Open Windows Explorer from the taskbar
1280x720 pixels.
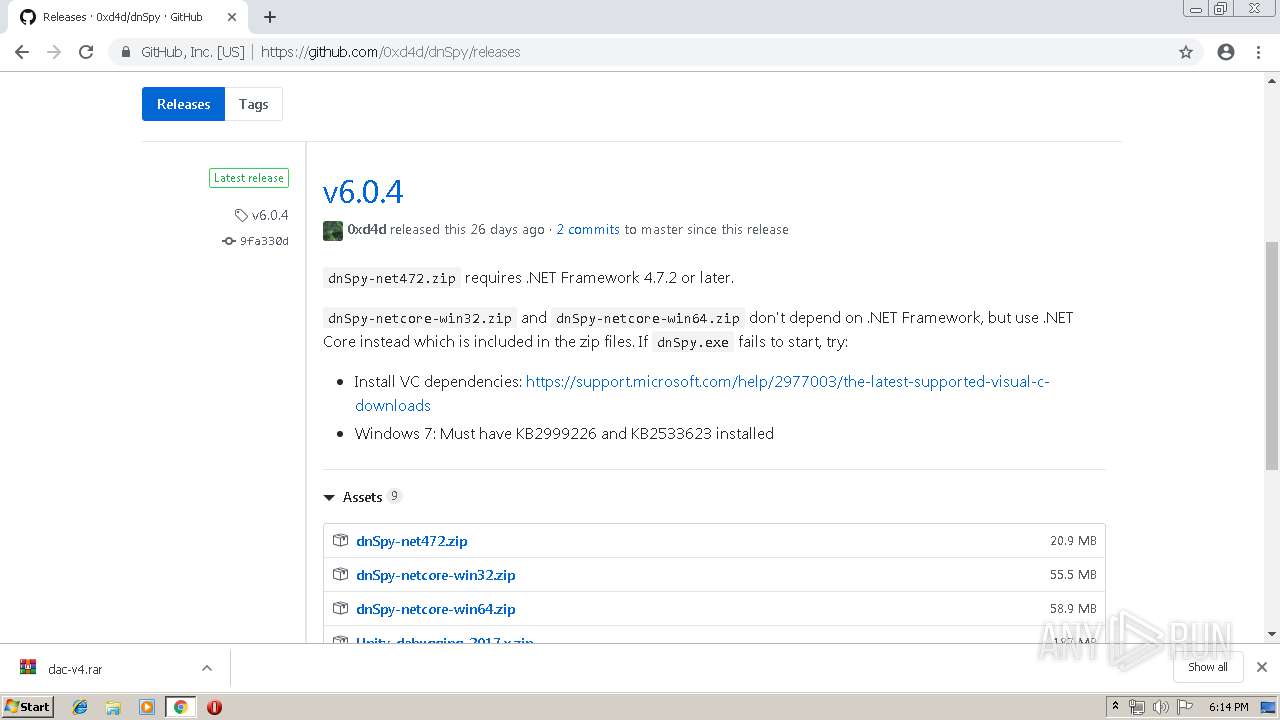113,707
